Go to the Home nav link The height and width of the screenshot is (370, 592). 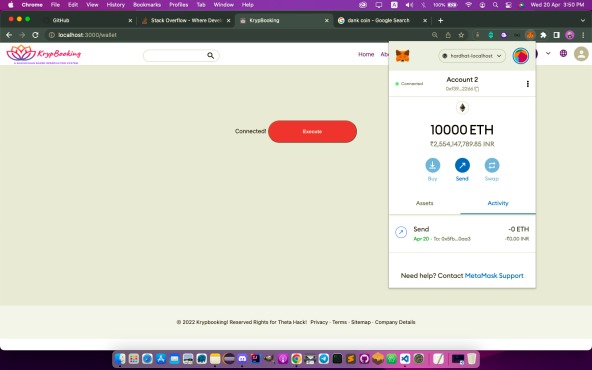coord(366,54)
